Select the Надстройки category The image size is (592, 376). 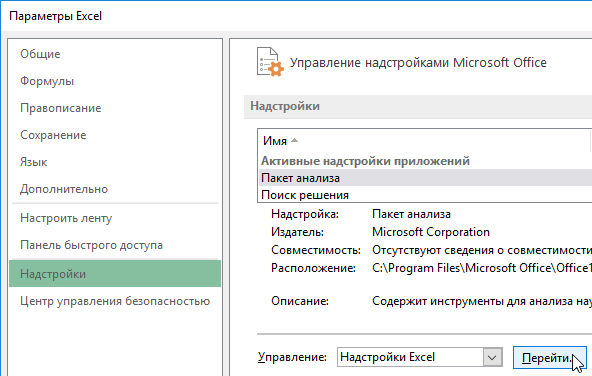[115, 274]
